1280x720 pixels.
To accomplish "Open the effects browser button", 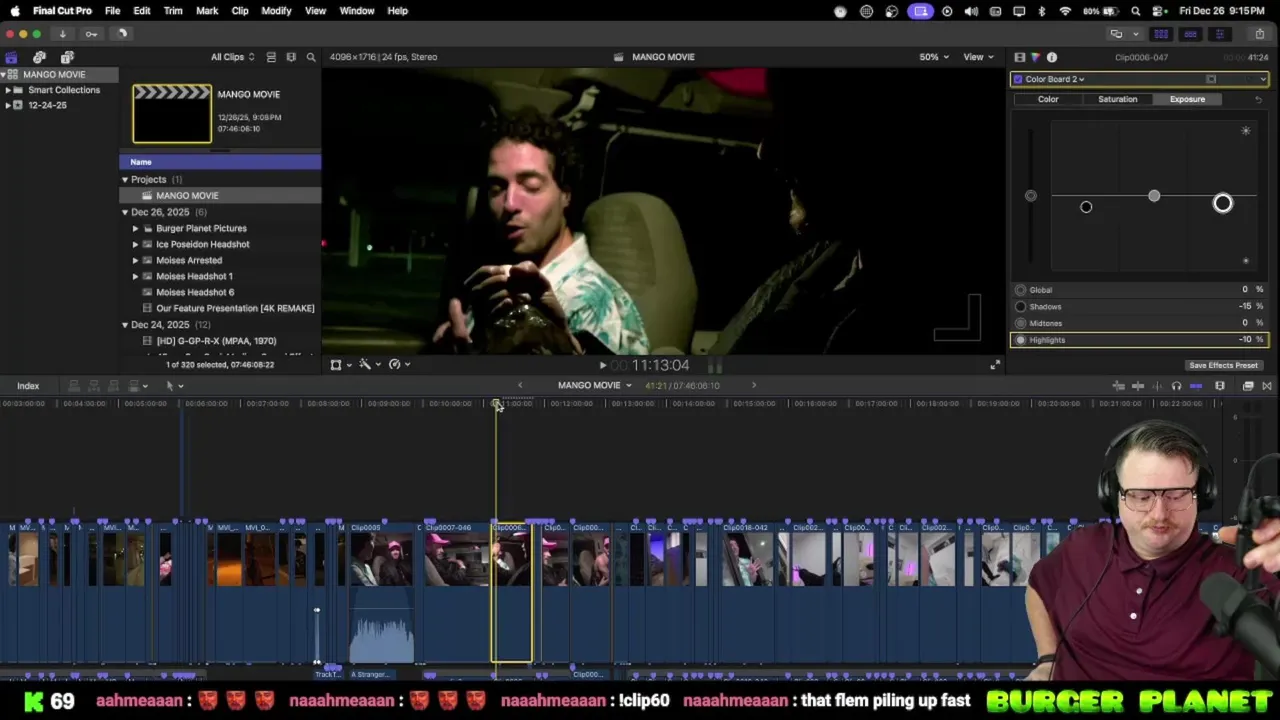I will (x=1248, y=386).
